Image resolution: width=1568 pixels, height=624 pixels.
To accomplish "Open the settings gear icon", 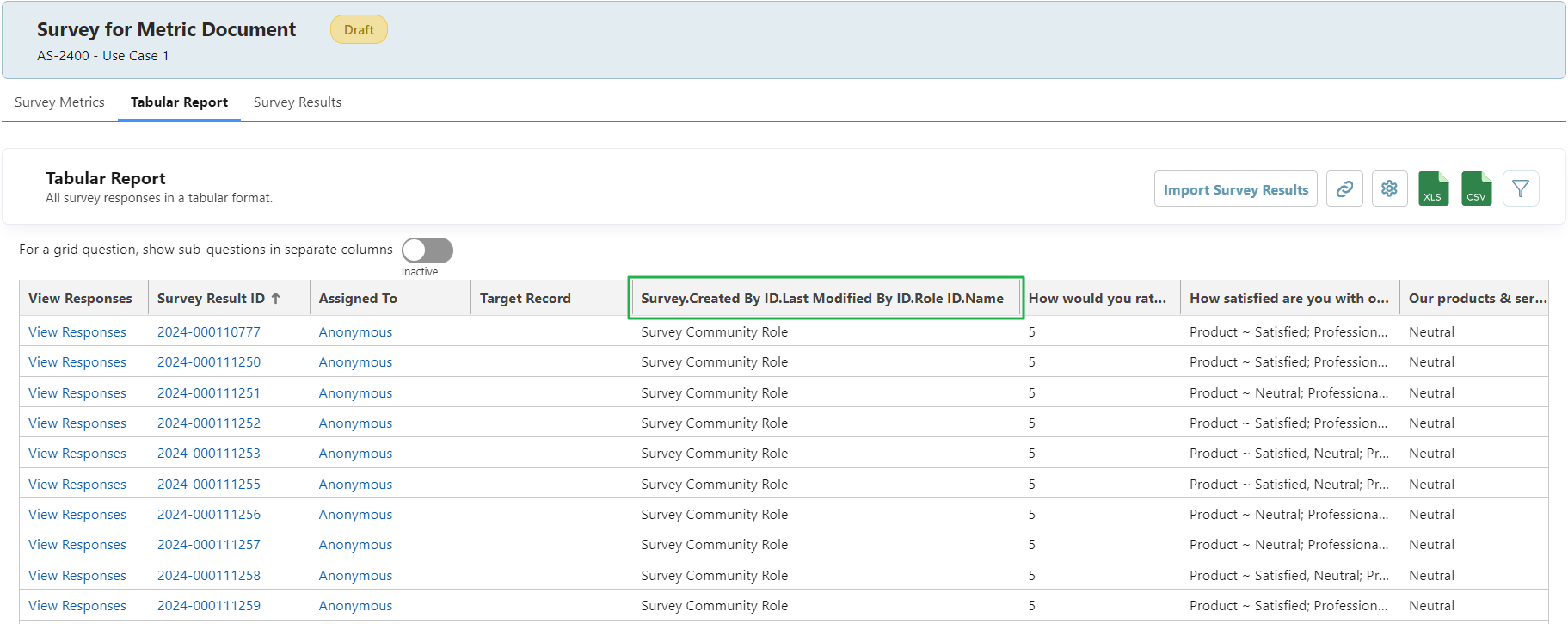I will click(x=1389, y=188).
